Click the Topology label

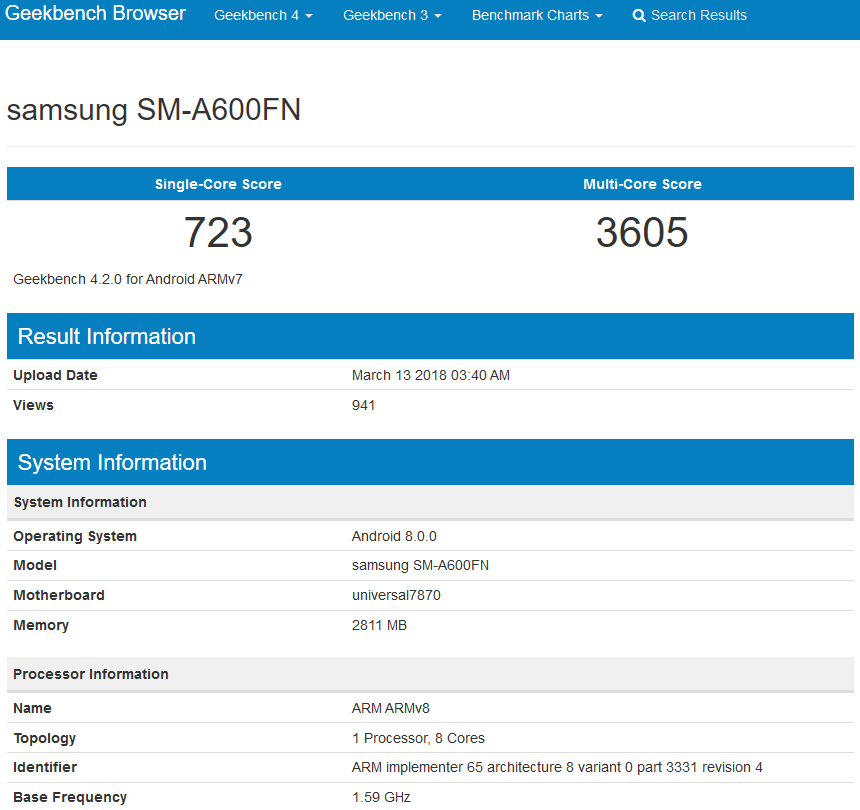click(44, 739)
